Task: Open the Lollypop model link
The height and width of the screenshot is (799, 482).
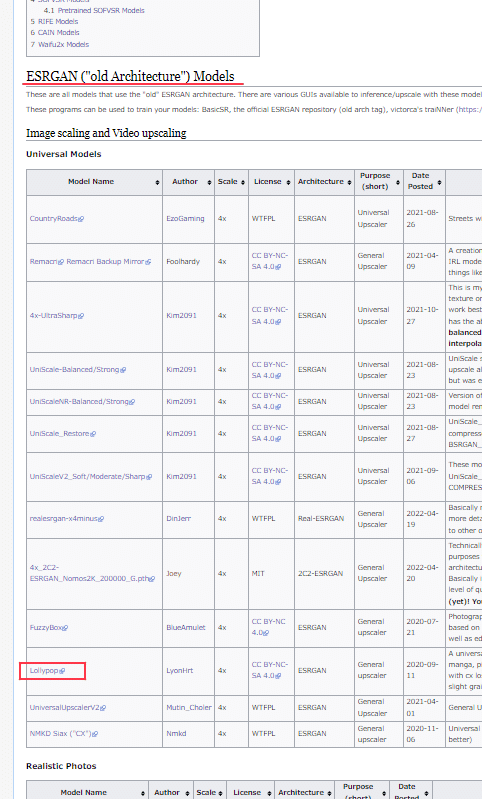Action: tap(47, 671)
